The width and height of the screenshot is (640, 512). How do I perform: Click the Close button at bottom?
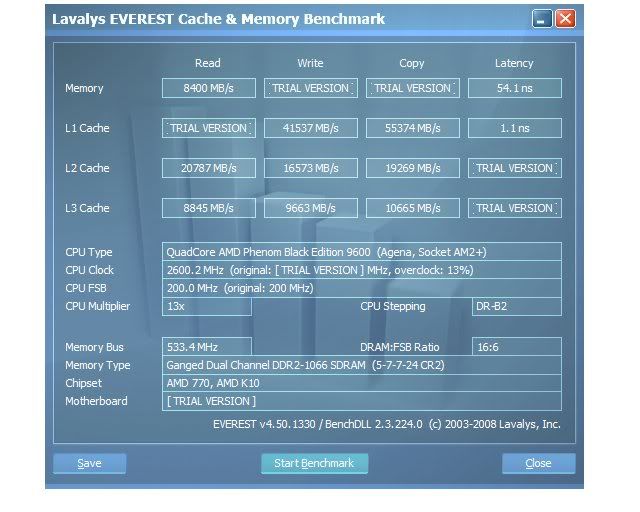click(538, 463)
